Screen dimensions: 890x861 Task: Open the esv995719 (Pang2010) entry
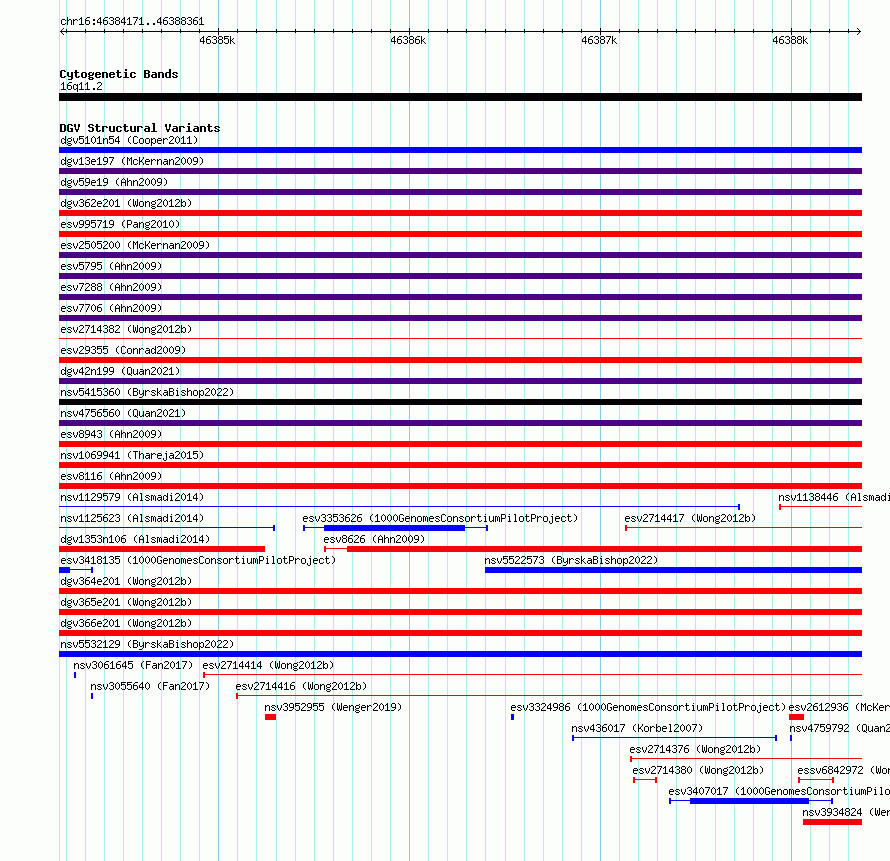pyautogui.click(x=120, y=224)
